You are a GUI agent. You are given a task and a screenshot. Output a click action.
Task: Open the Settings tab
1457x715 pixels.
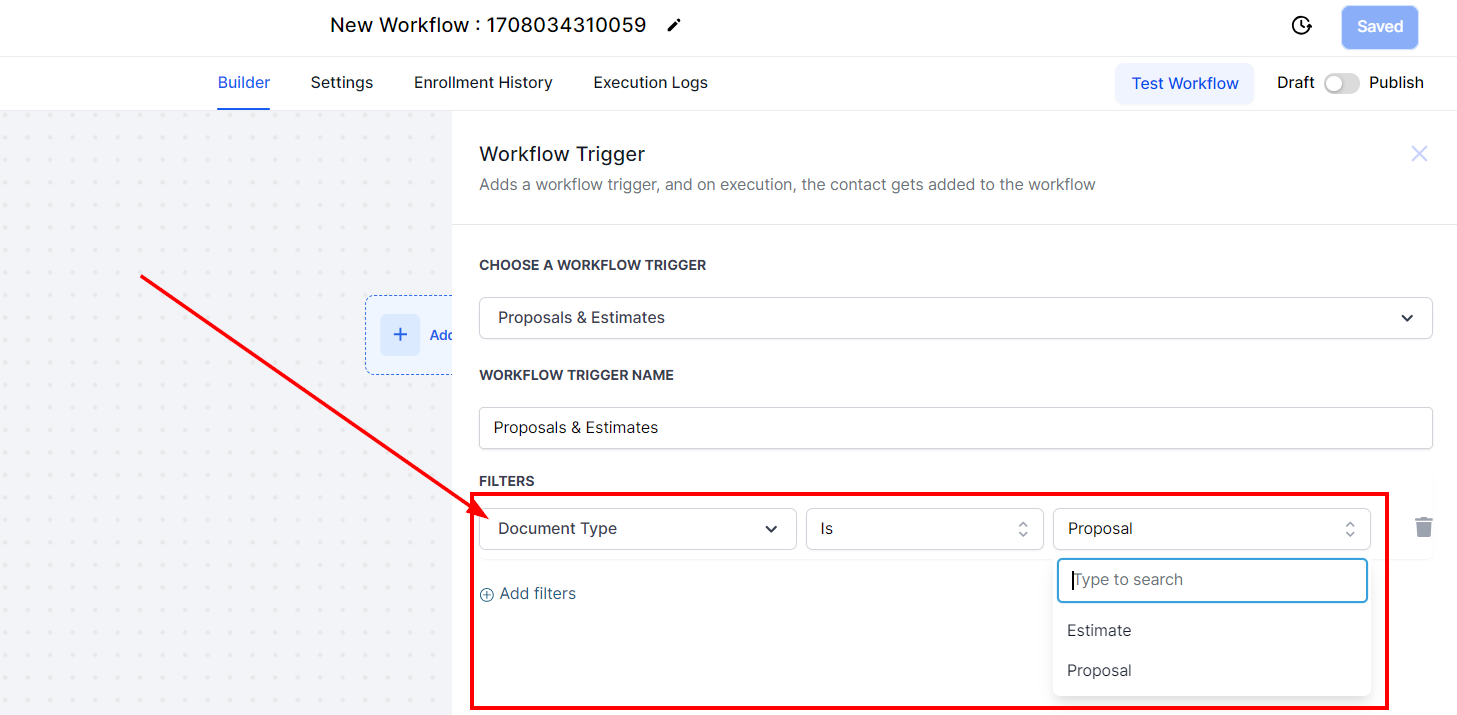click(x=342, y=83)
